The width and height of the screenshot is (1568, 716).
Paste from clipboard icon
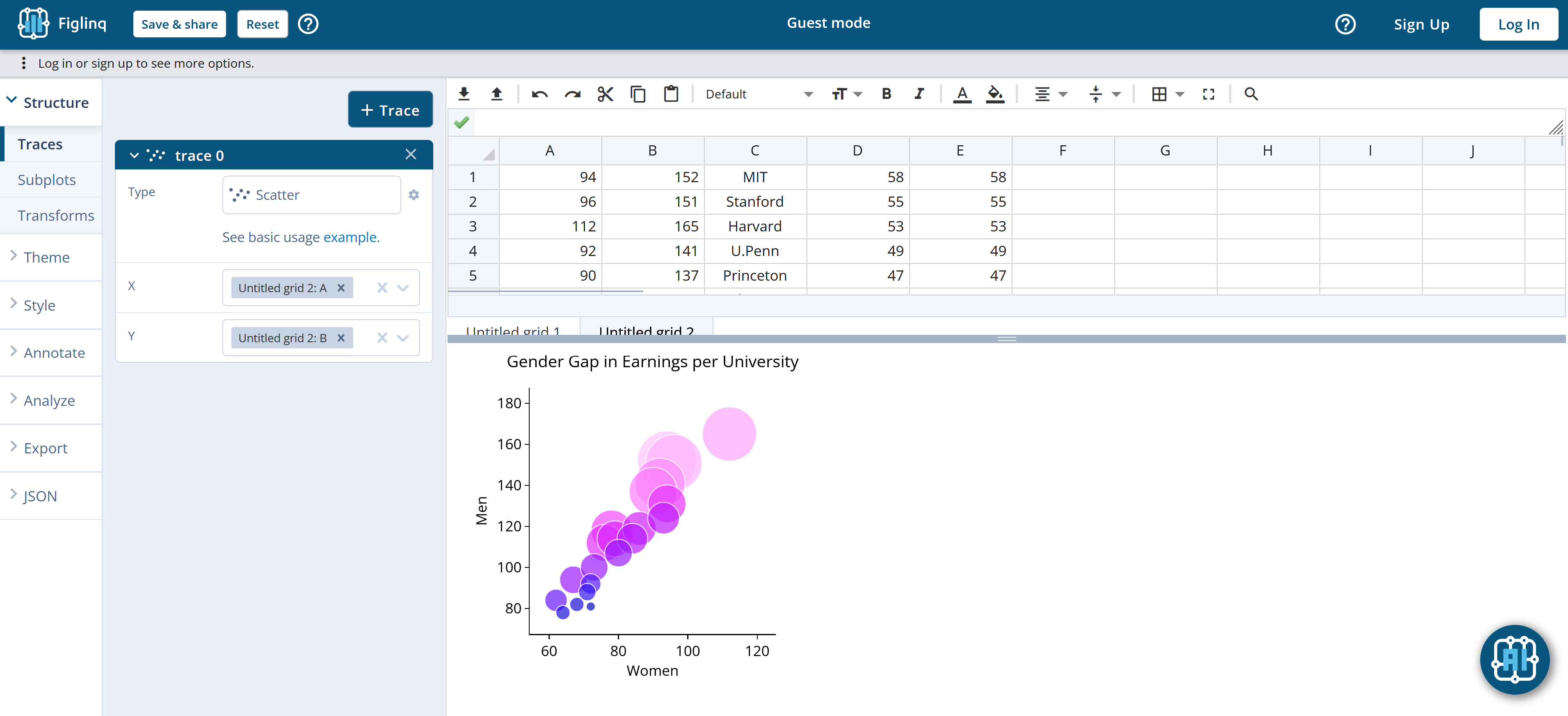point(671,94)
